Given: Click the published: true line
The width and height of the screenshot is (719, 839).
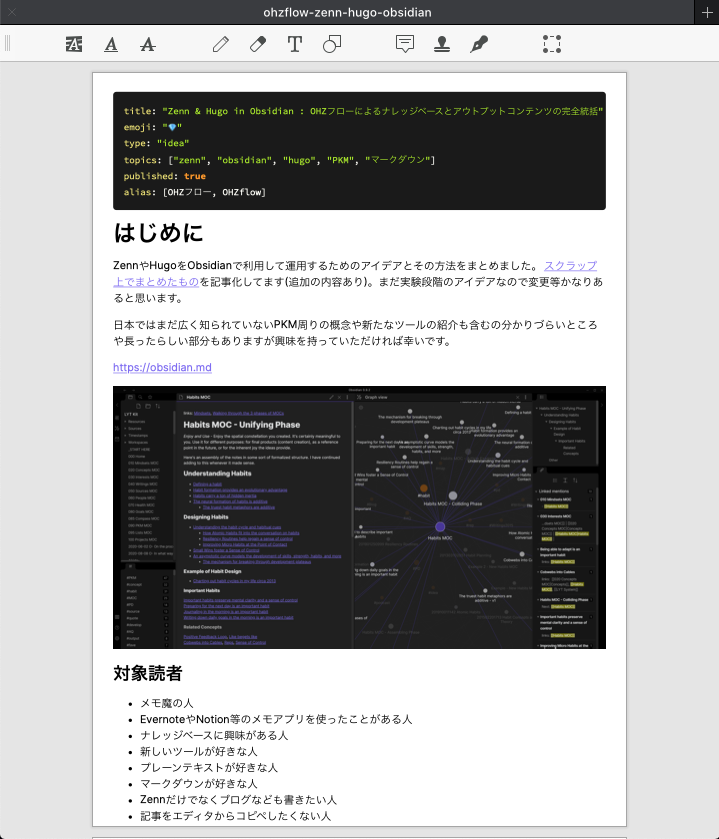Looking at the screenshot, I should 165,176.
